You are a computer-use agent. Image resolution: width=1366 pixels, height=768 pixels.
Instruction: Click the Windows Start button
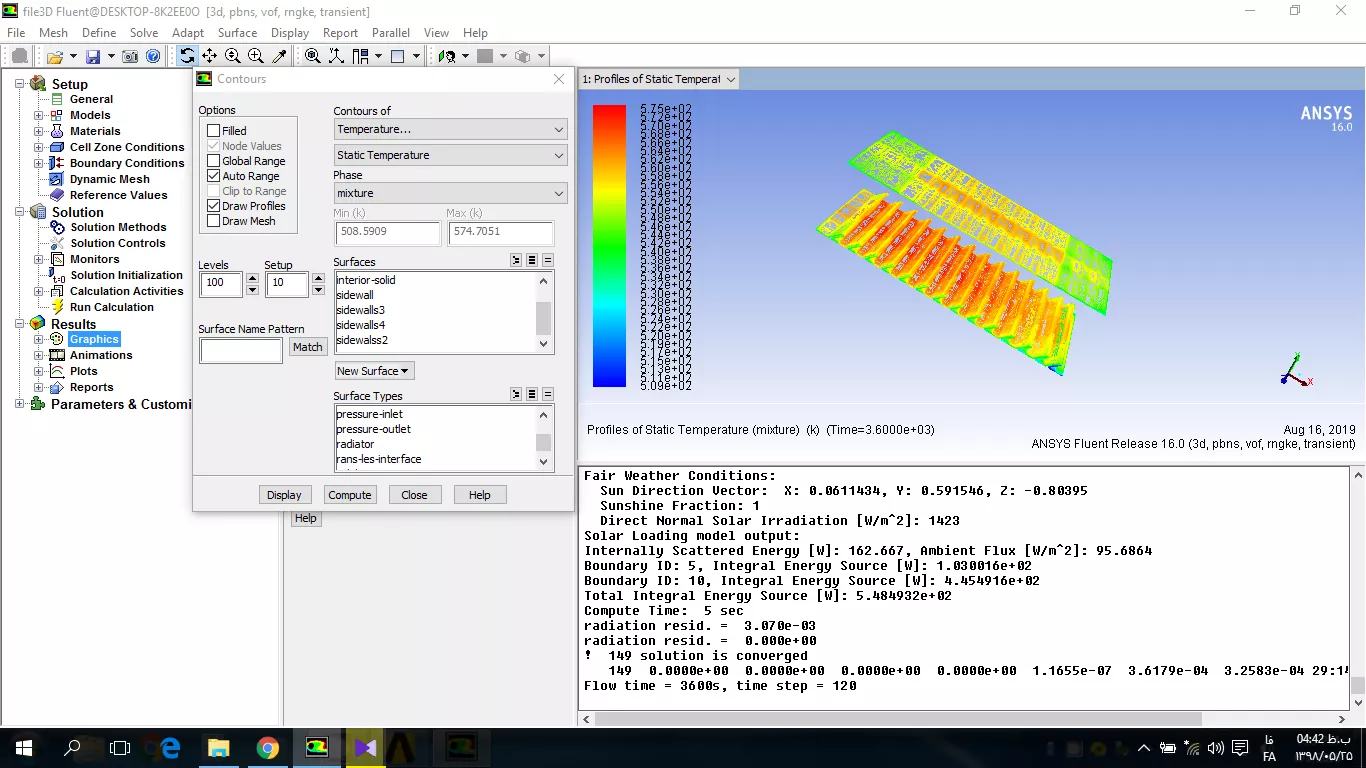coord(23,748)
